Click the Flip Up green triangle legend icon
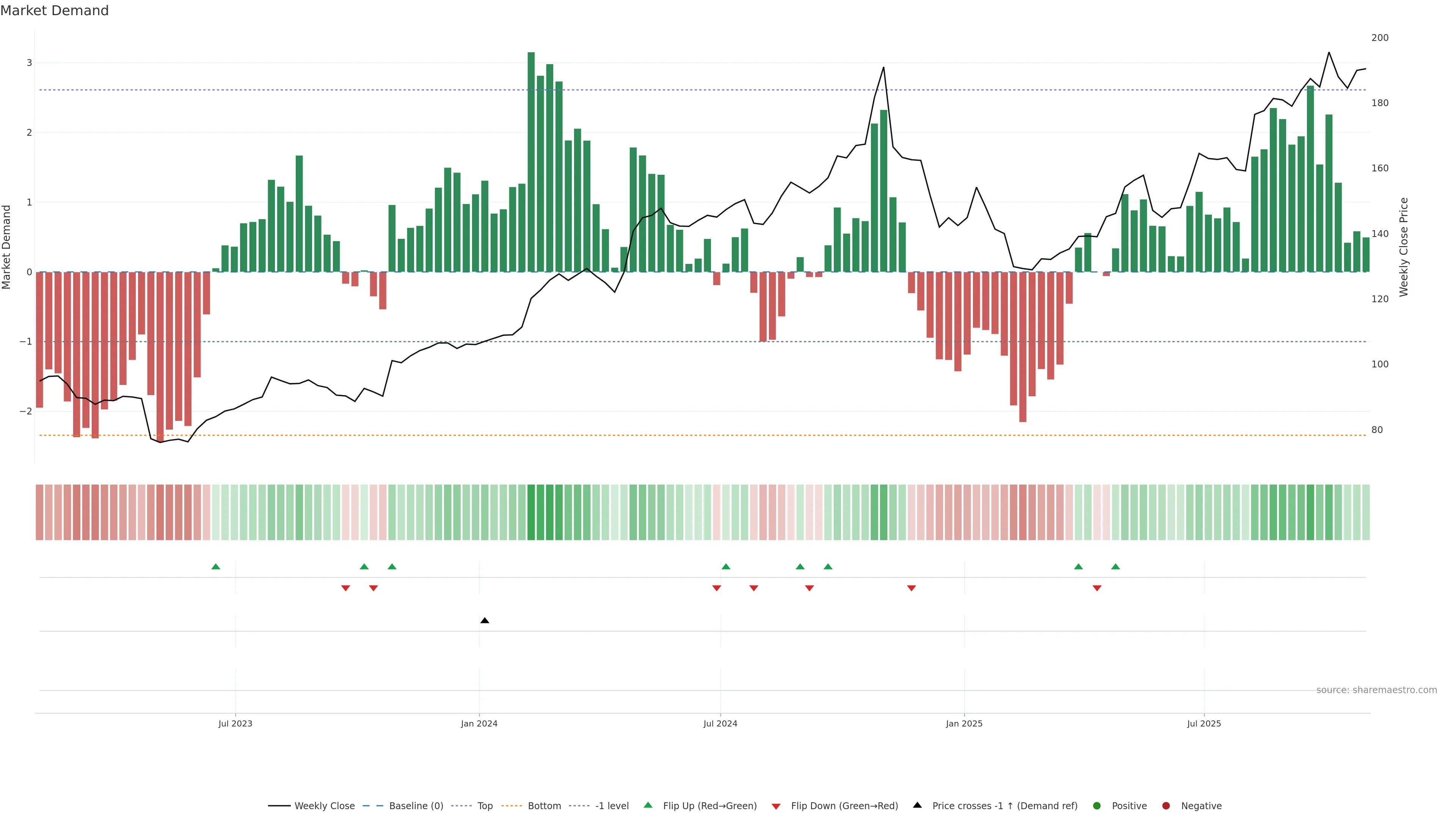Viewport: 1456px width, 819px height. point(648,805)
